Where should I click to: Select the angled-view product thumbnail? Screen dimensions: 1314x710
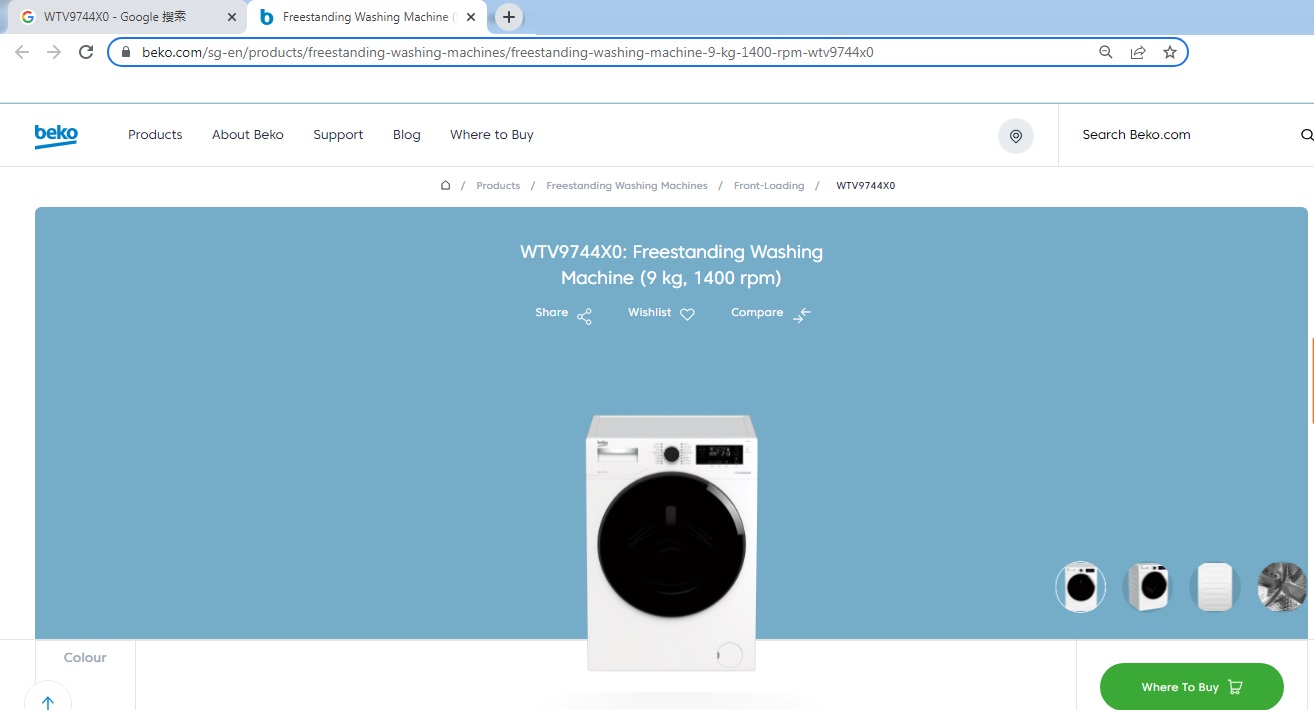tap(1147, 587)
